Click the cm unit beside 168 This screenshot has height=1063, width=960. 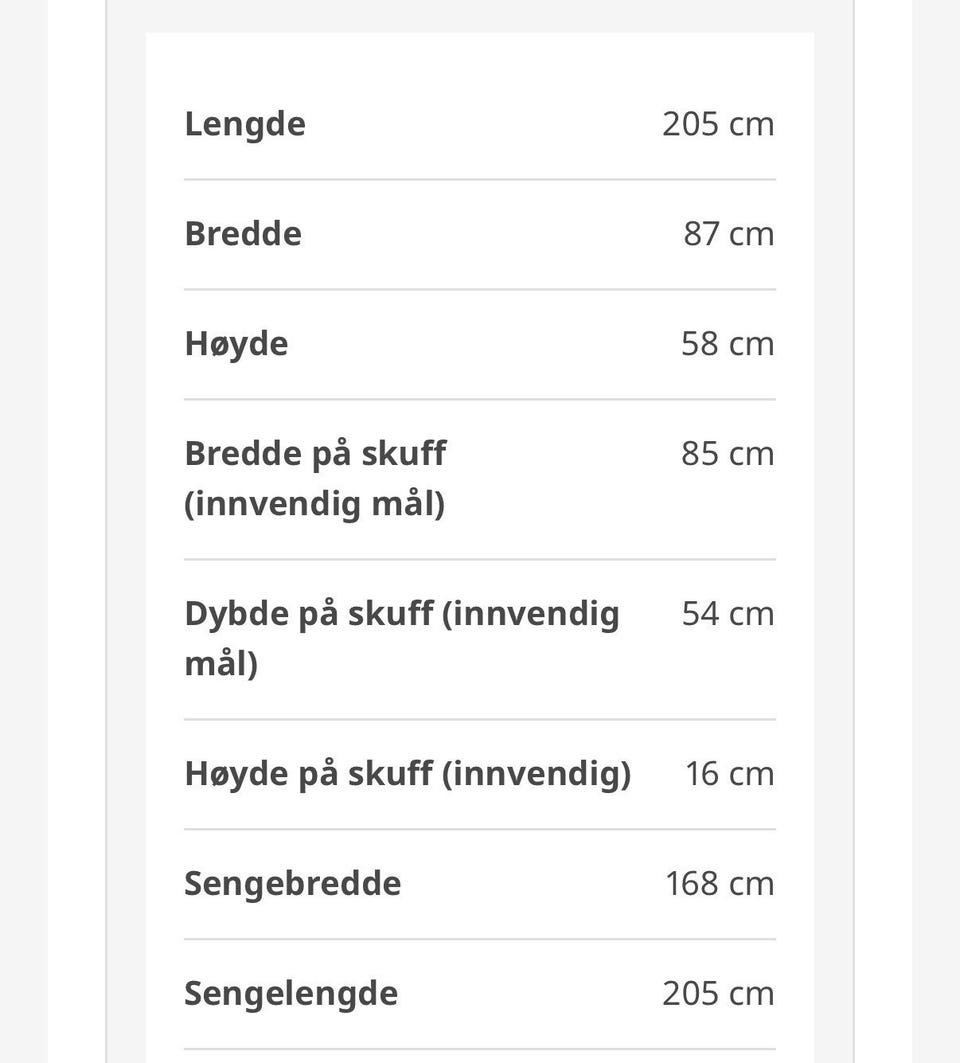751,885
